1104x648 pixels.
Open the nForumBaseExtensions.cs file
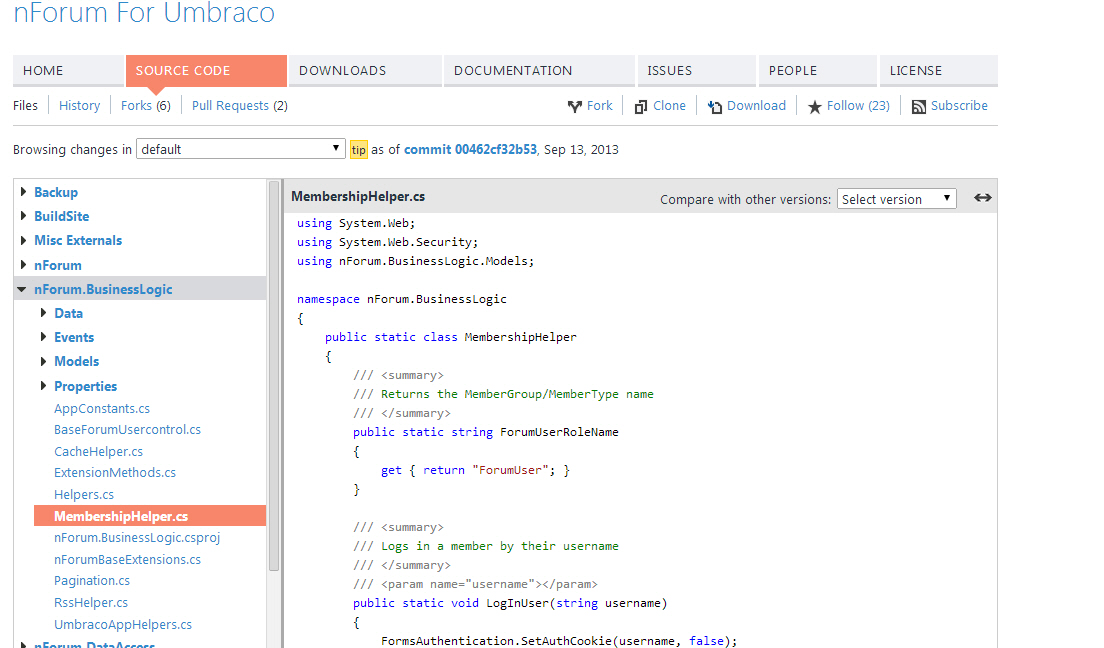[x=127, y=559]
